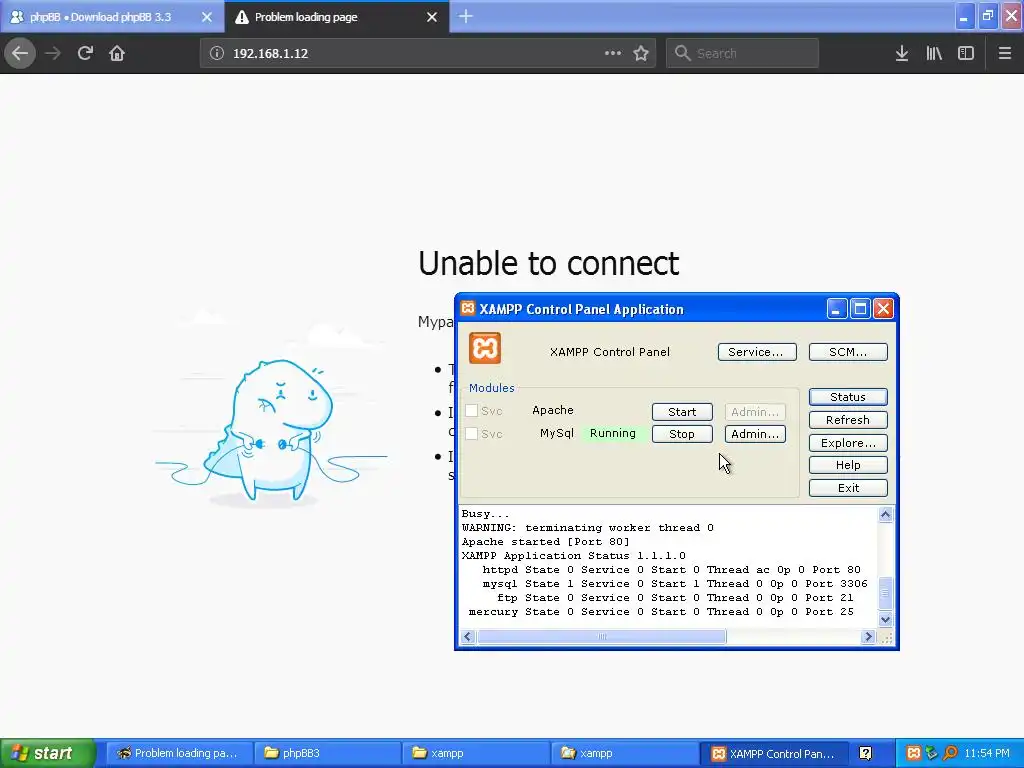Click the 'mysql State 1' log line
Viewport: 1024px width, 768px height.
click(x=675, y=584)
